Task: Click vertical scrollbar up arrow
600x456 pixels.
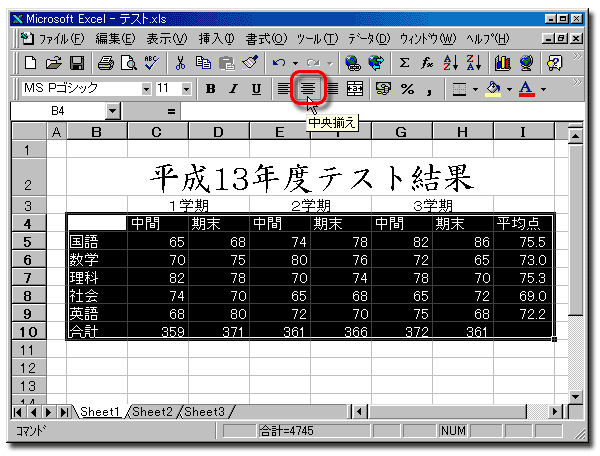Action: click(575, 135)
